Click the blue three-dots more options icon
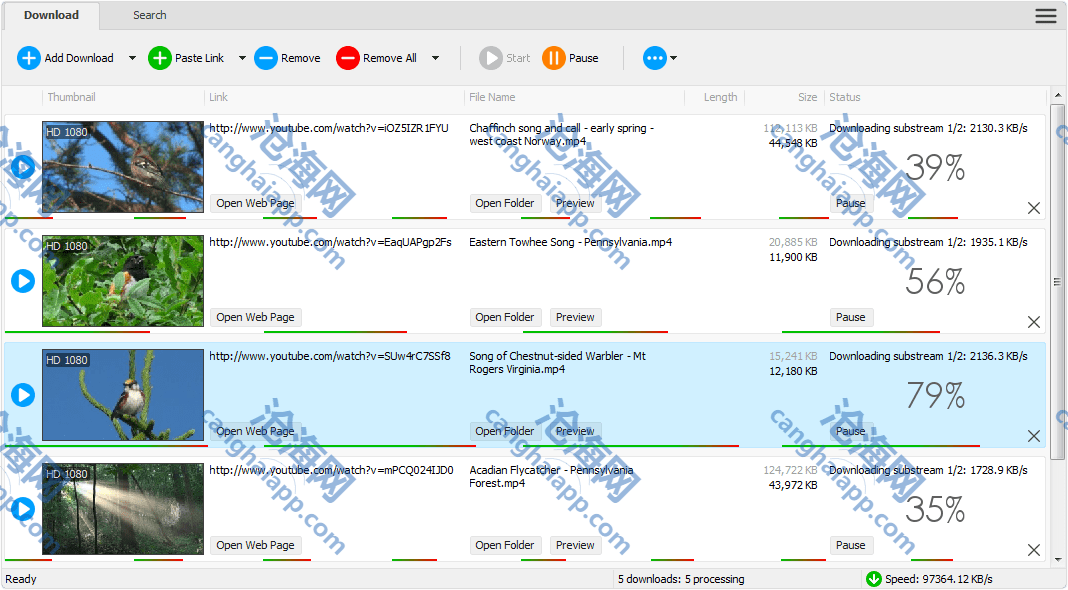The height and width of the screenshot is (590, 1068). 654,58
